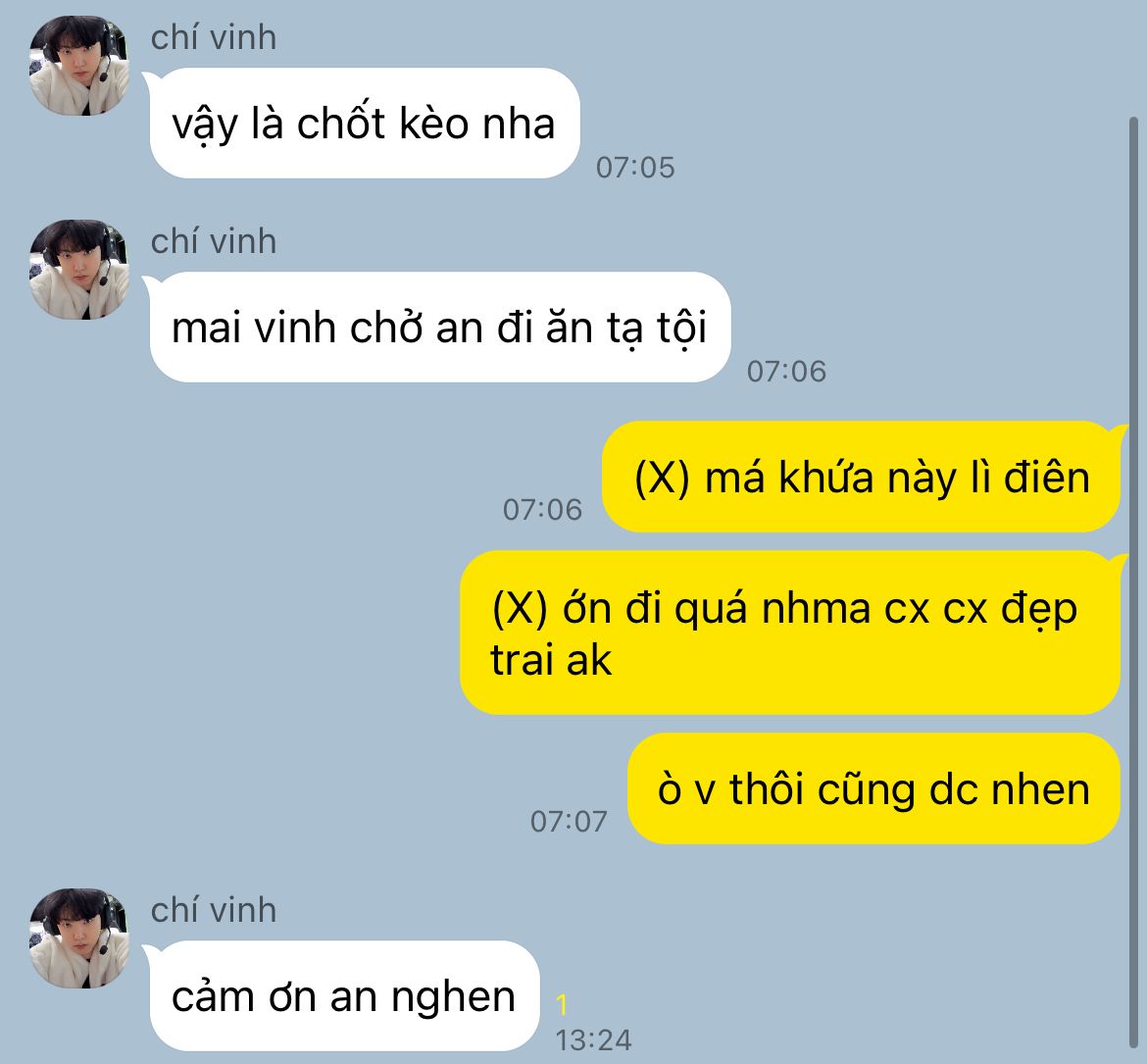Click sender name 'chí vinh' above last message
The width and height of the screenshot is (1147, 1064).
point(214,910)
